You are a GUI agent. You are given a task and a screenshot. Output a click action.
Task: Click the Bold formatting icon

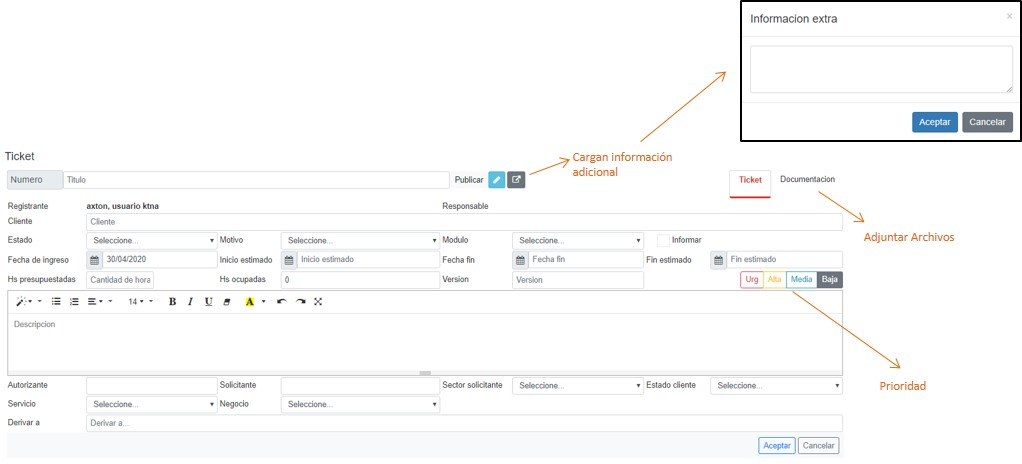pos(172,301)
